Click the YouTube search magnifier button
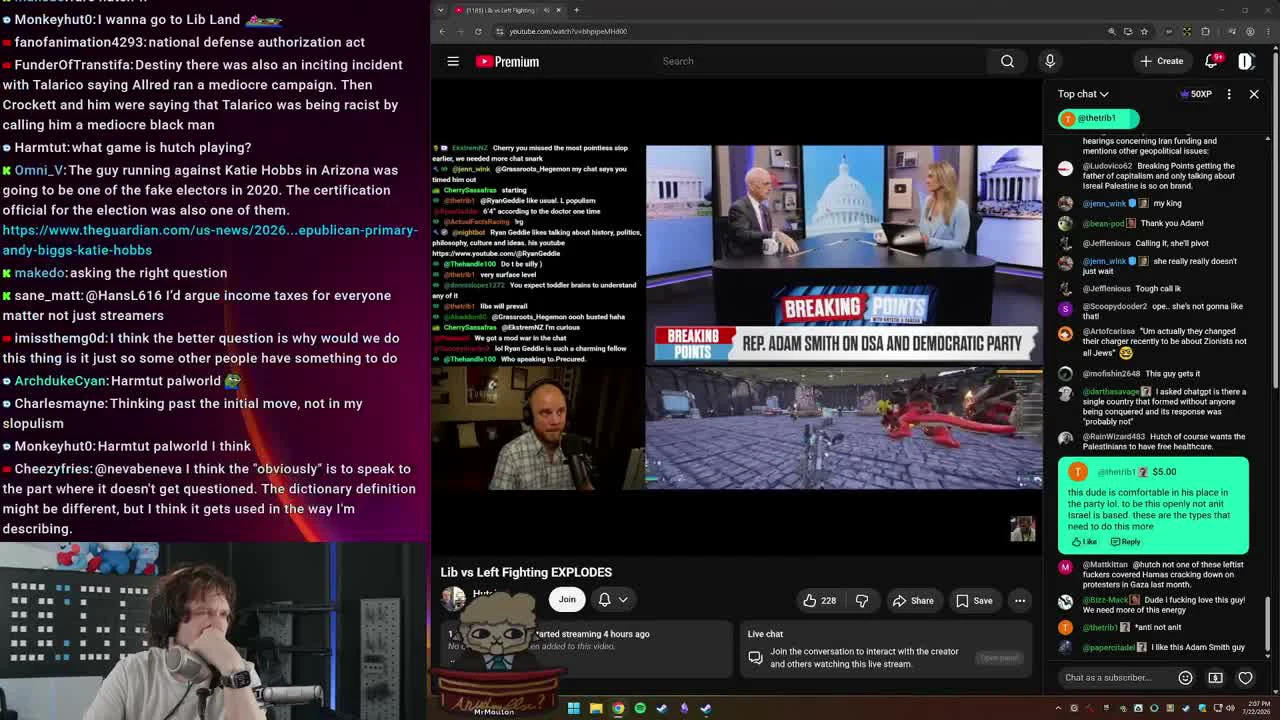This screenshot has height=720, width=1280. coord(1007,61)
